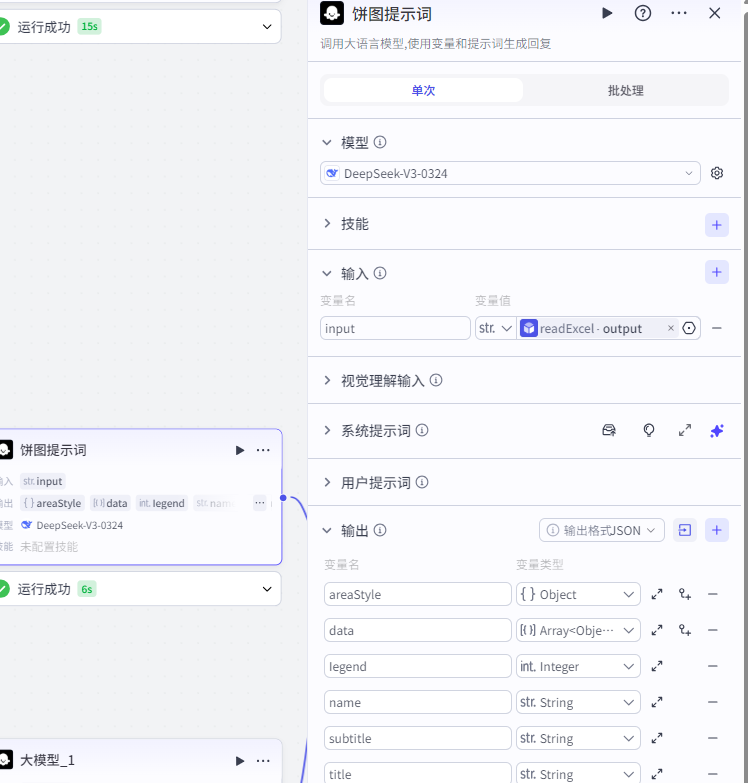Screen dimensions: 748x783
Task: Show info tooltip for 用户提示词
Action: (x=422, y=482)
